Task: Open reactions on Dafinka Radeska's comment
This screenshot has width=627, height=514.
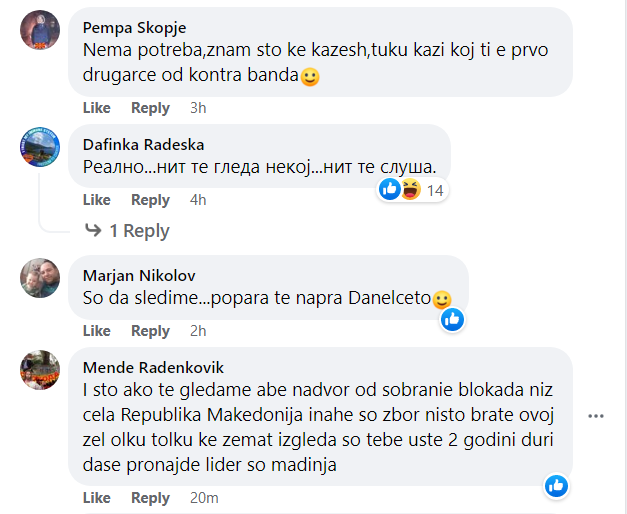Action: point(411,190)
